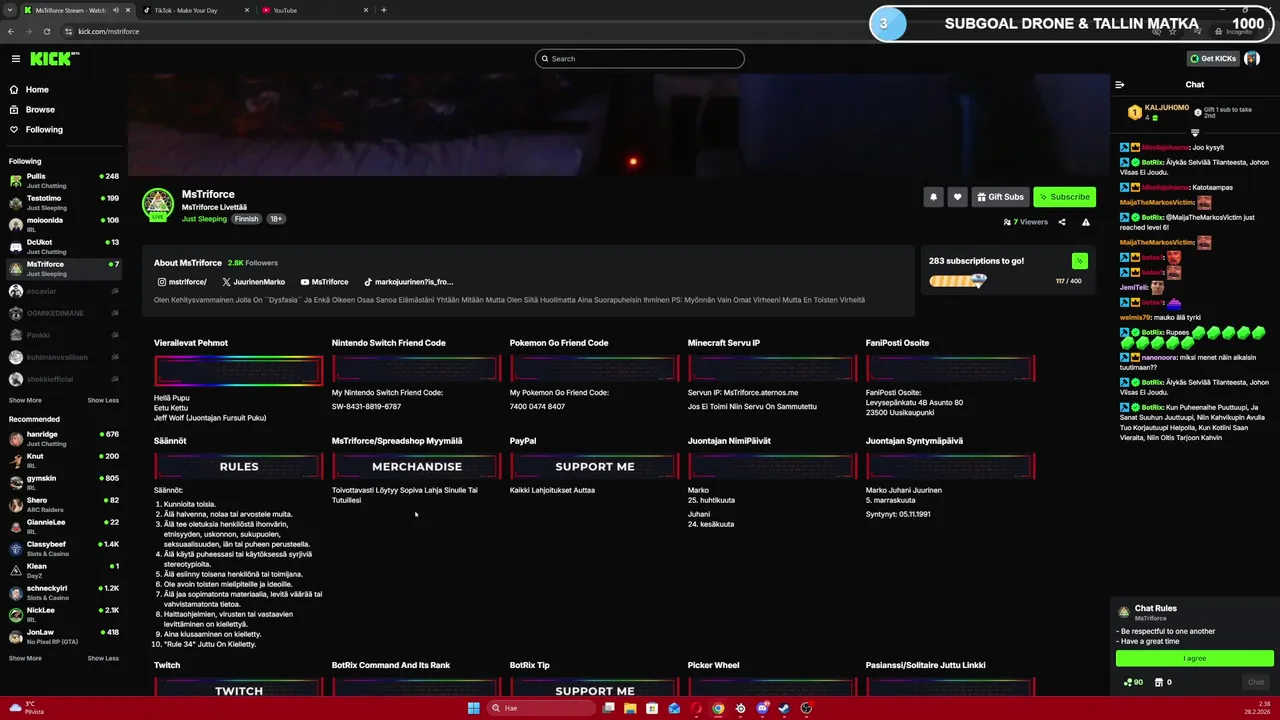The height and width of the screenshot is (720, 1280).
Task: Click the green icon on the subscription goal
Action: pyautogui.click(x=1079, y=261)
